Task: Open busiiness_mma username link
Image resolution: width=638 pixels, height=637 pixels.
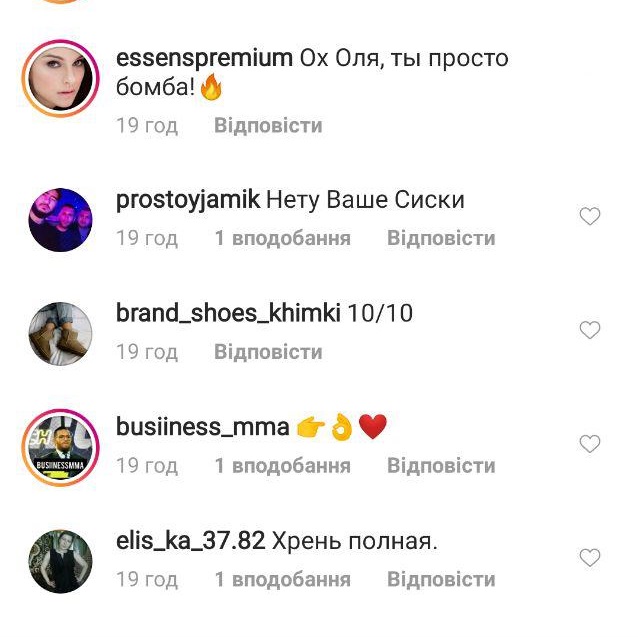Action: pyautogui.click(x=203, y=427)
